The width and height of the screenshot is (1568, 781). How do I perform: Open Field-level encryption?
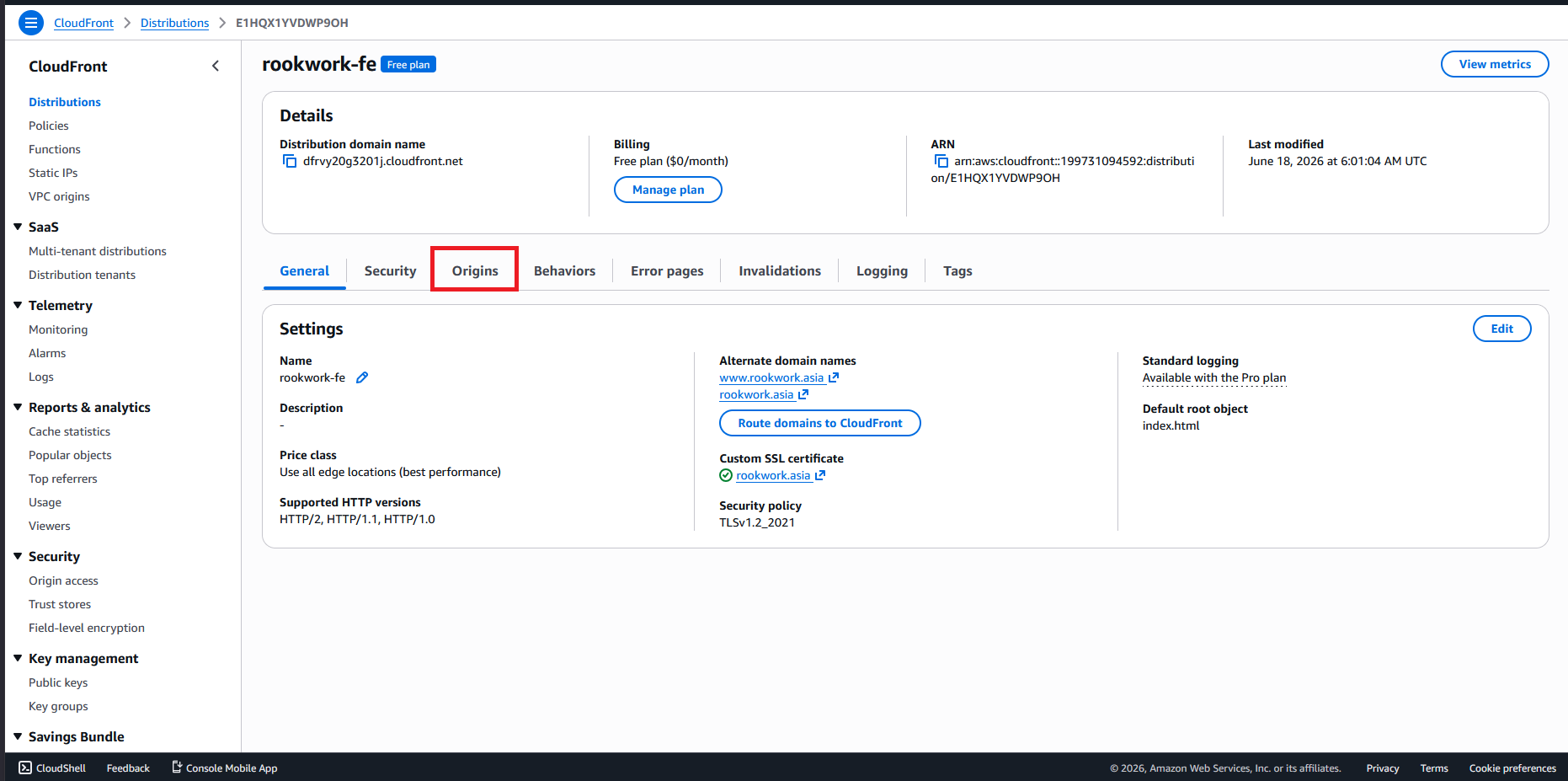pyautogui.click(x=87, y=628)
